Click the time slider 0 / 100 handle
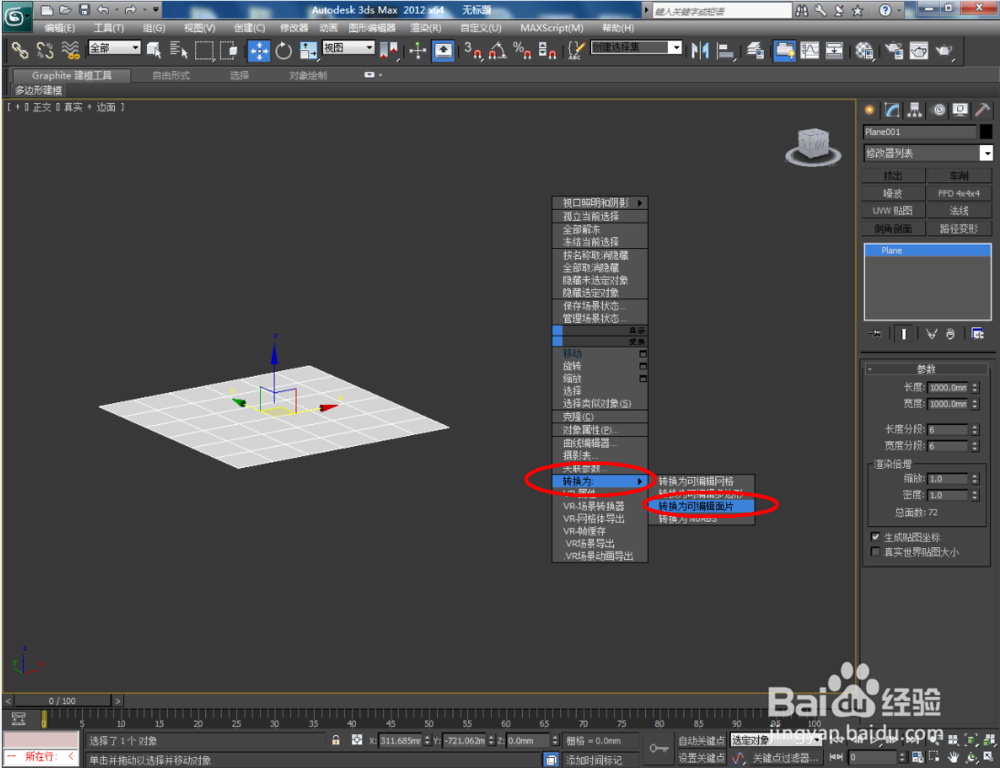 (x=62, y=701)
